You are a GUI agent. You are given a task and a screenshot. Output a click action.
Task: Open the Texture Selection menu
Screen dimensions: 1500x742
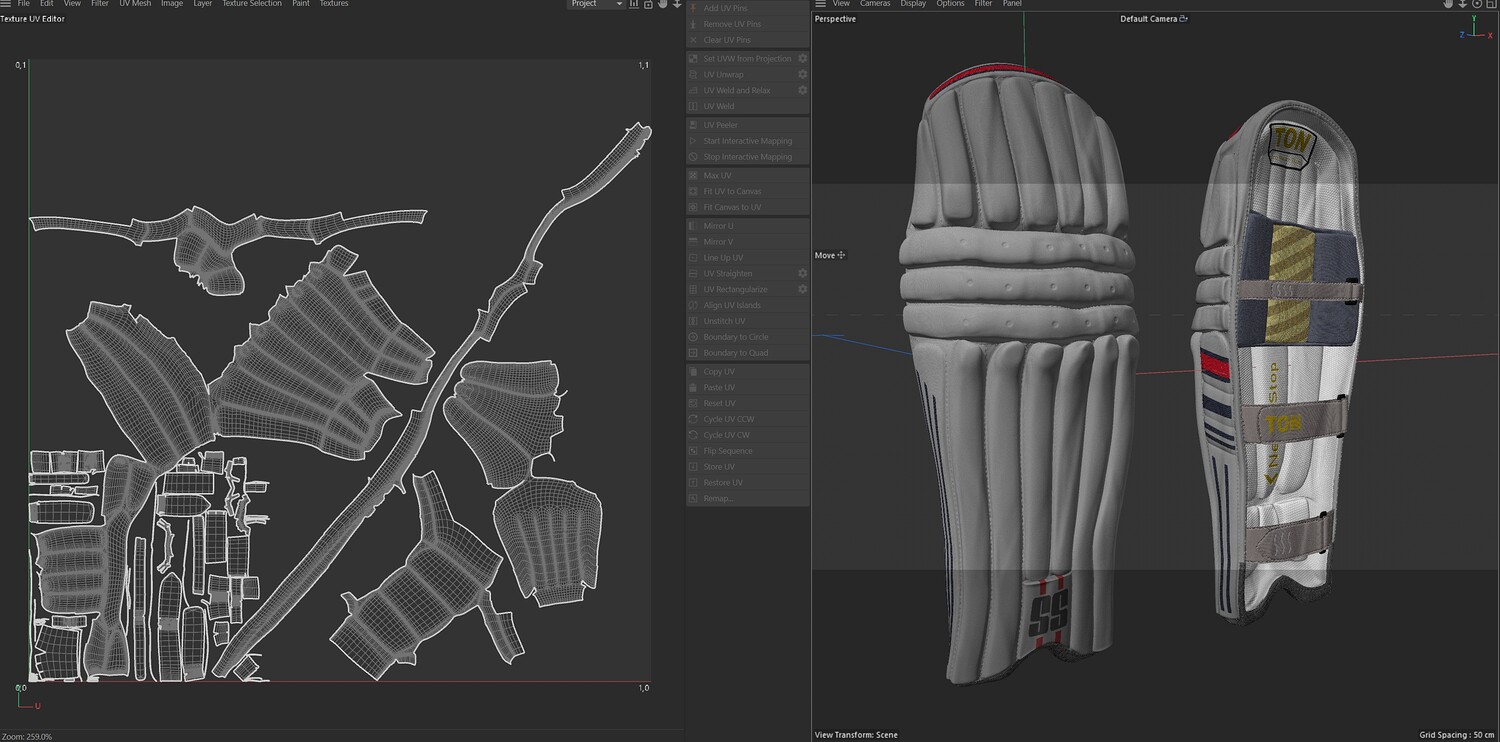coord(252,4)
